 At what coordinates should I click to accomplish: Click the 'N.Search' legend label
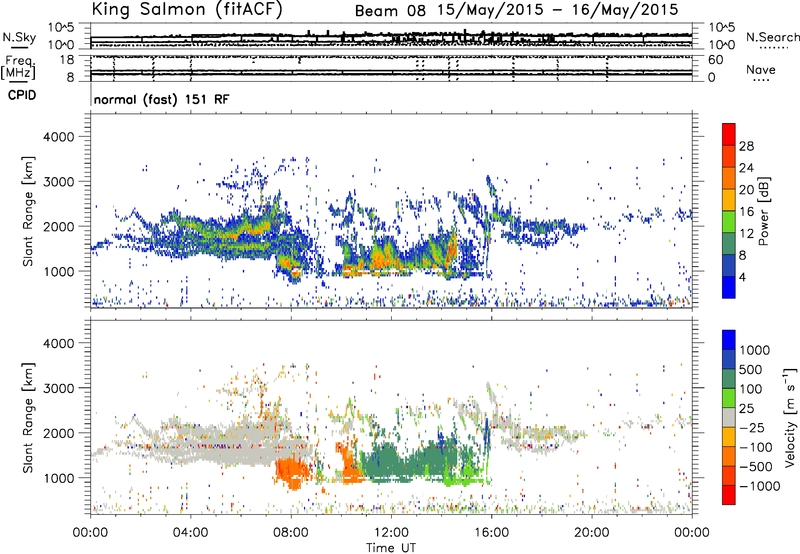pyautogui.click(x=772, y=37)
